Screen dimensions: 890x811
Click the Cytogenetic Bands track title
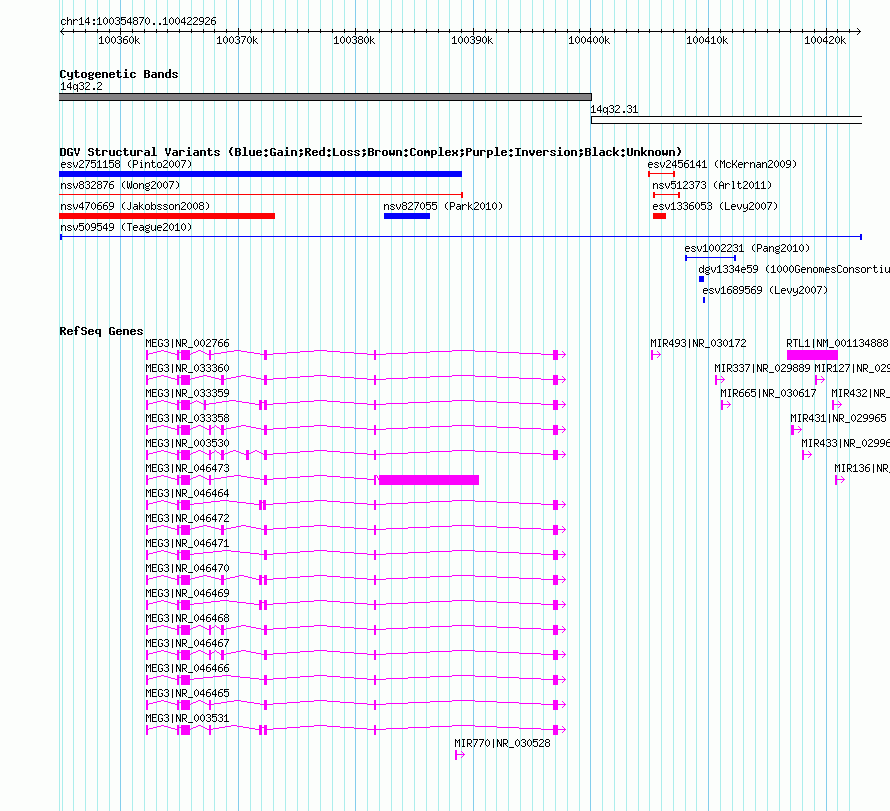click(119, 74)
